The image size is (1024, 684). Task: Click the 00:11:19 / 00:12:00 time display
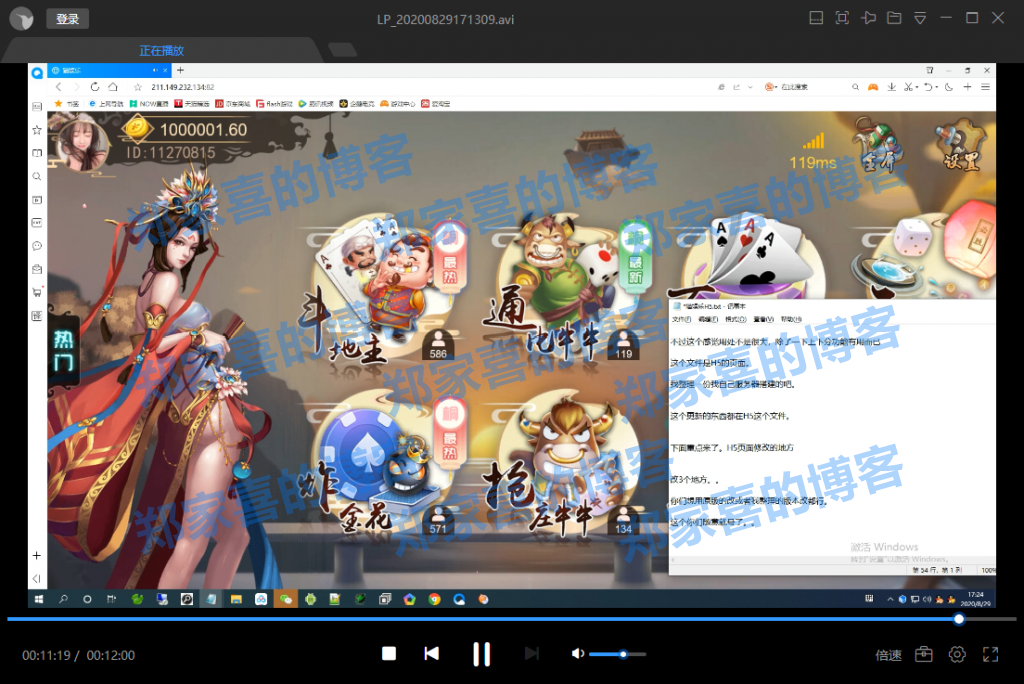[78, 655]
